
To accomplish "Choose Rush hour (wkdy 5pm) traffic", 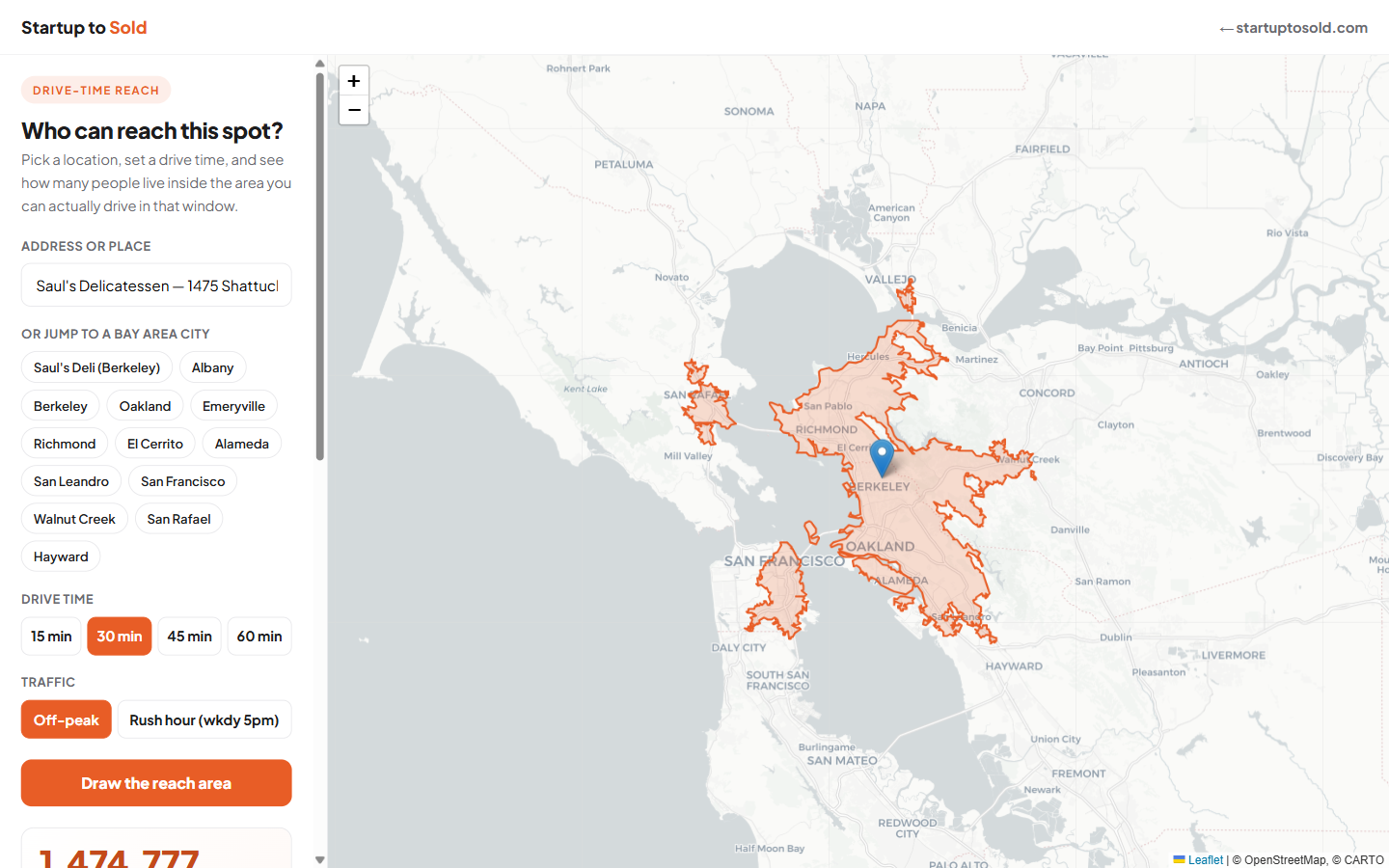I will (x=204, y=719).
